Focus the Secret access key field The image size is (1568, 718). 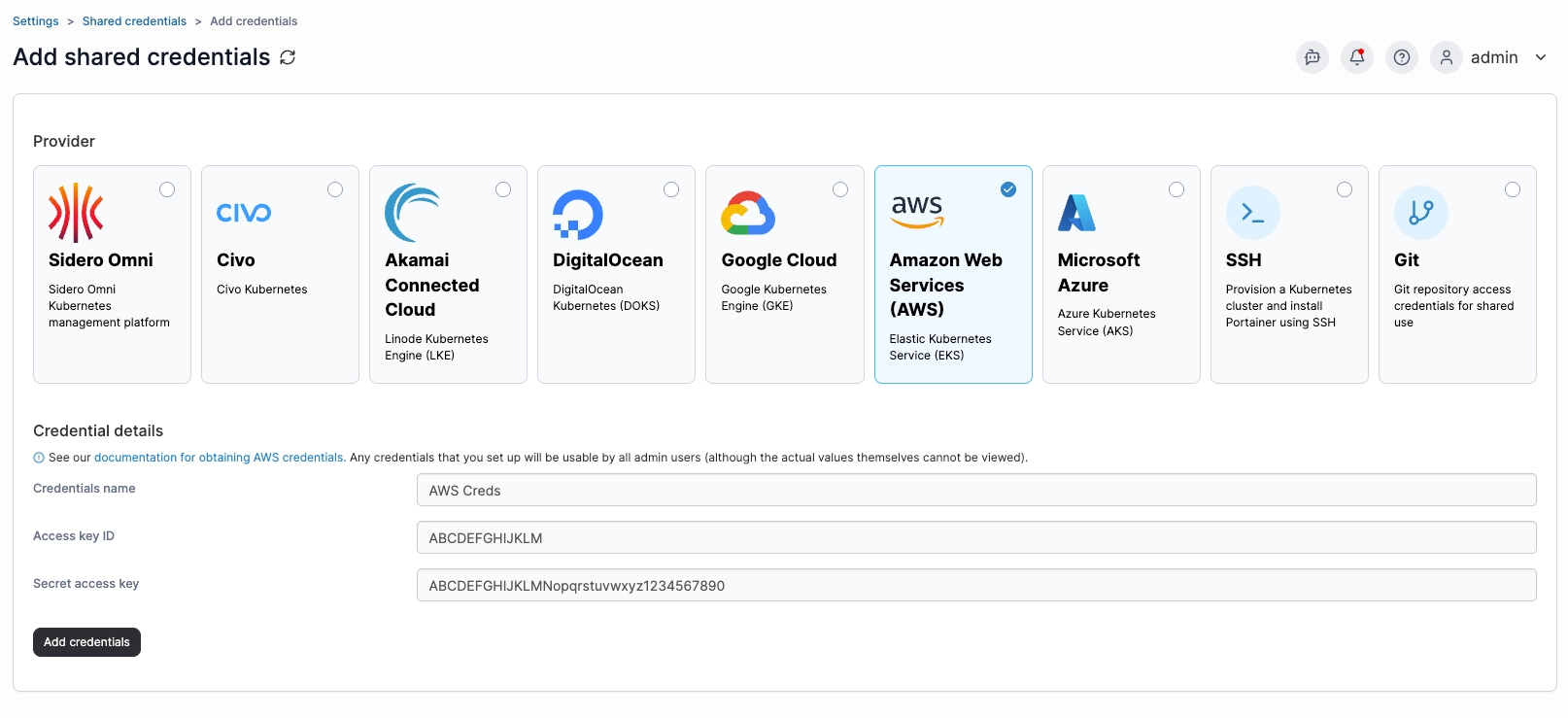point(975,586)
